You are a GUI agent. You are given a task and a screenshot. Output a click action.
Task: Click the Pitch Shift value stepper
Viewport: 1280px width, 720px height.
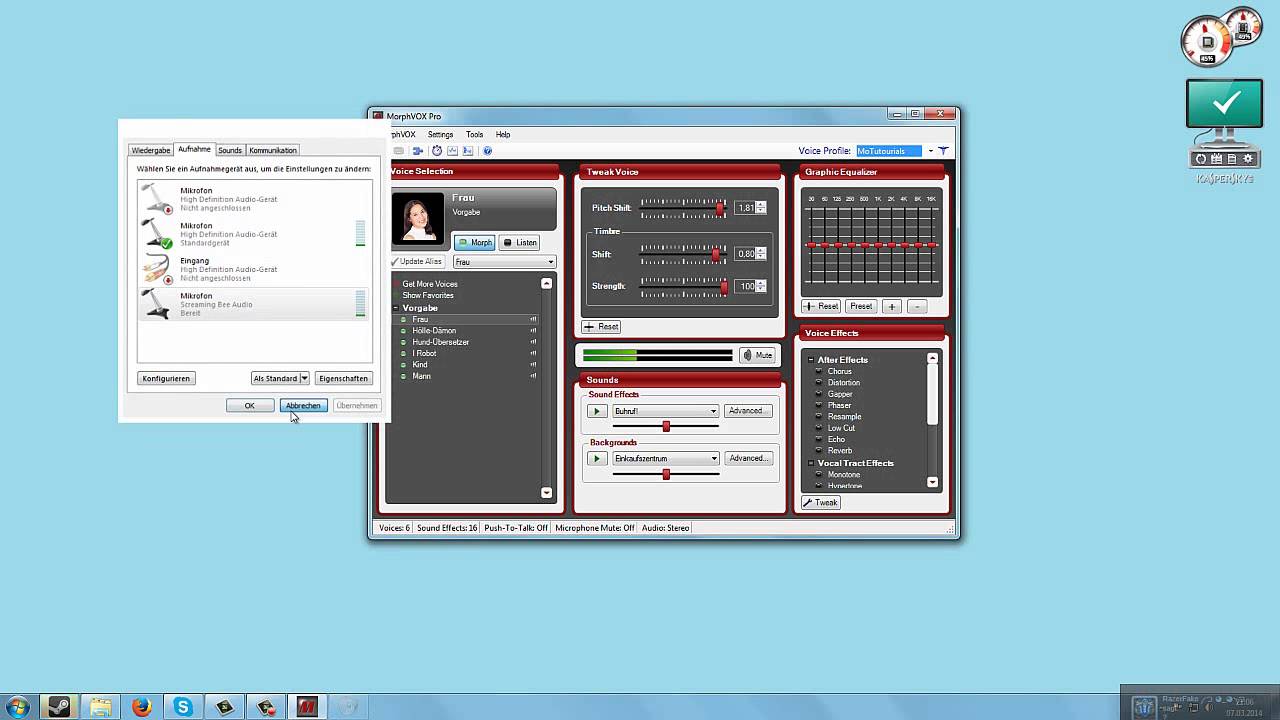pyautogui.click(x=761, y=208)
